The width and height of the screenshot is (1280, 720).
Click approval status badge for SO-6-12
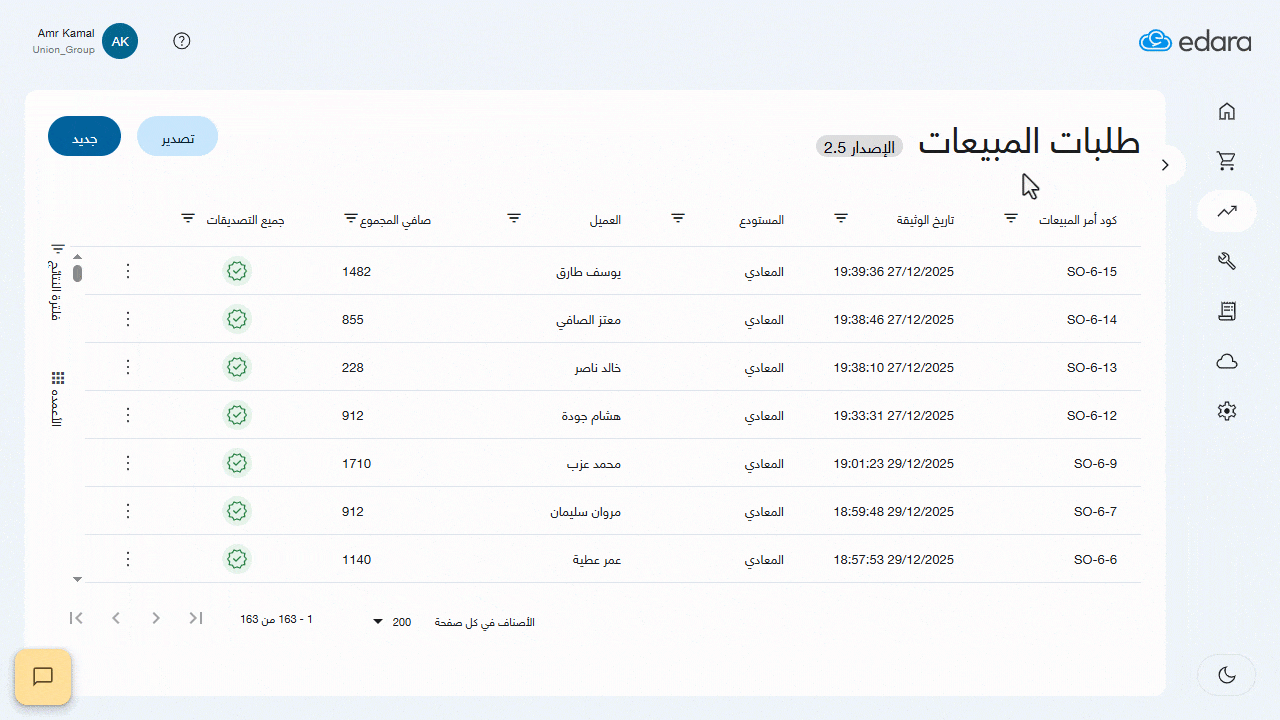(x=237, y=415)
